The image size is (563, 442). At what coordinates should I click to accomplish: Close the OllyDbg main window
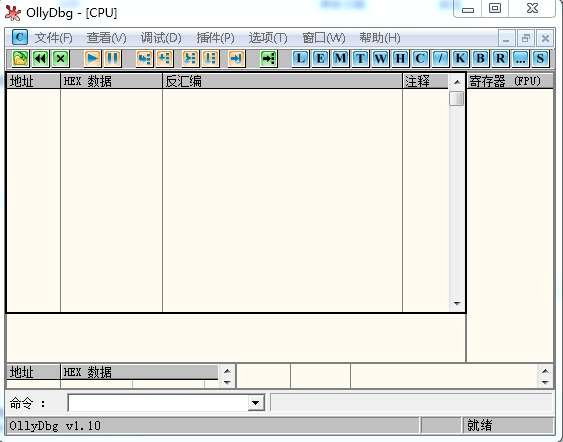point(532,8)
